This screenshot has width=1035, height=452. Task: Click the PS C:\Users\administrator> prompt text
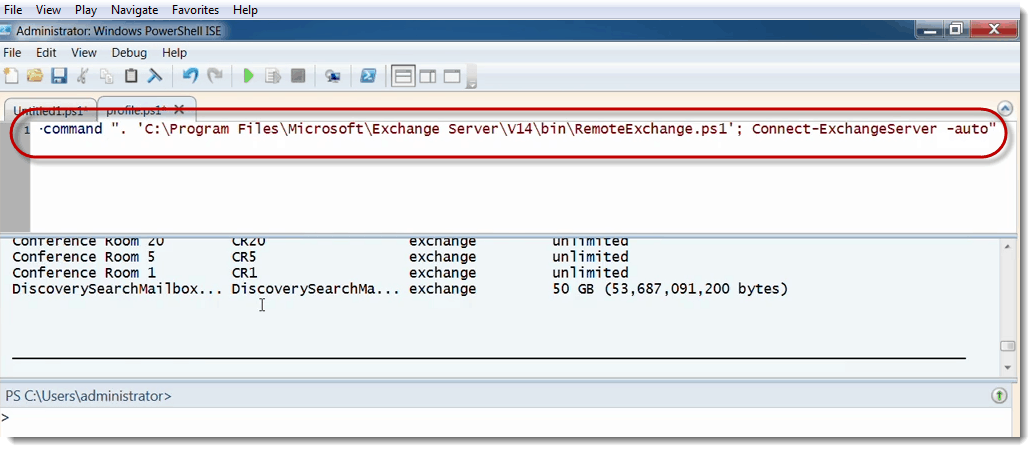point(88,396)
